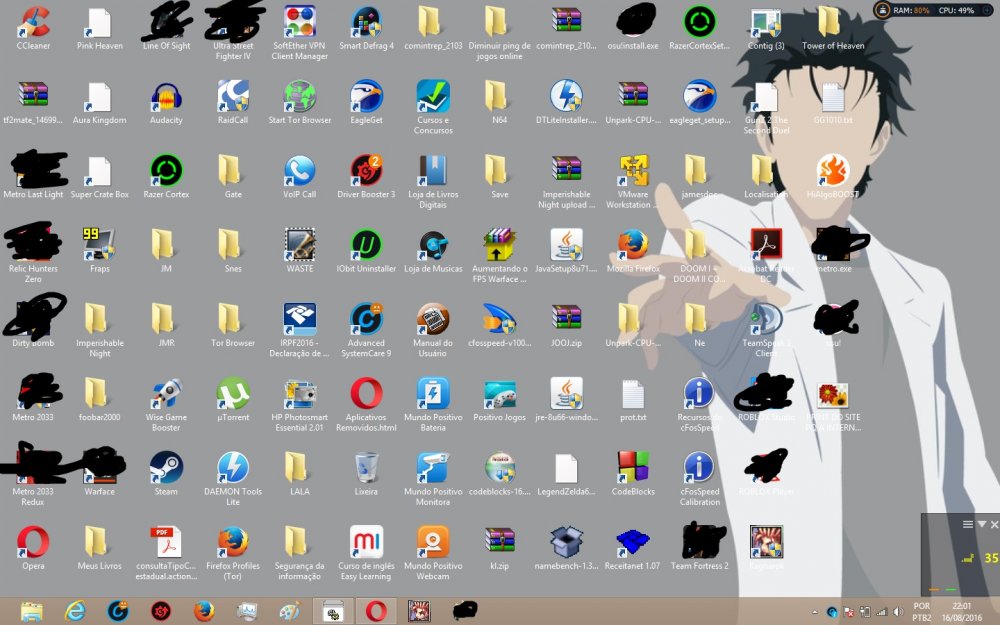
Task: Open the Lixeira recycle bin
Action: (366, 467)
